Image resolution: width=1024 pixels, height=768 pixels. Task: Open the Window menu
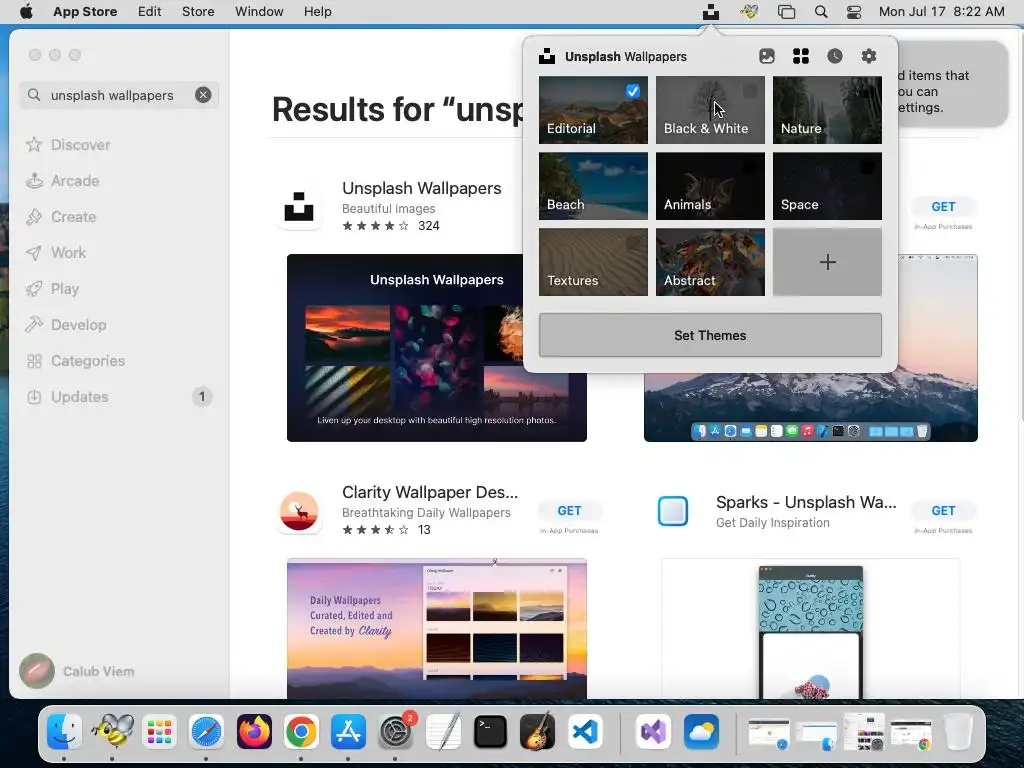[259, 12]
